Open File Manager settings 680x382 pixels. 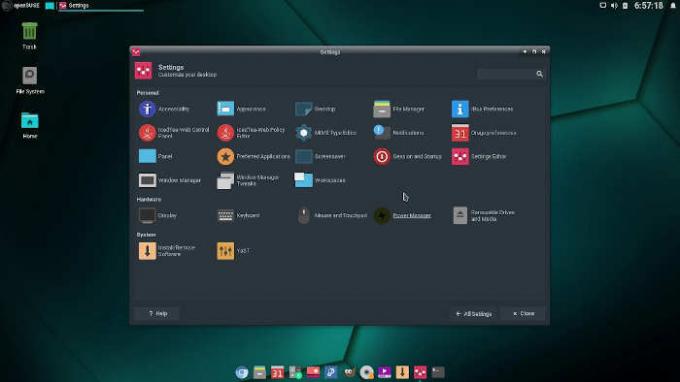399,109
